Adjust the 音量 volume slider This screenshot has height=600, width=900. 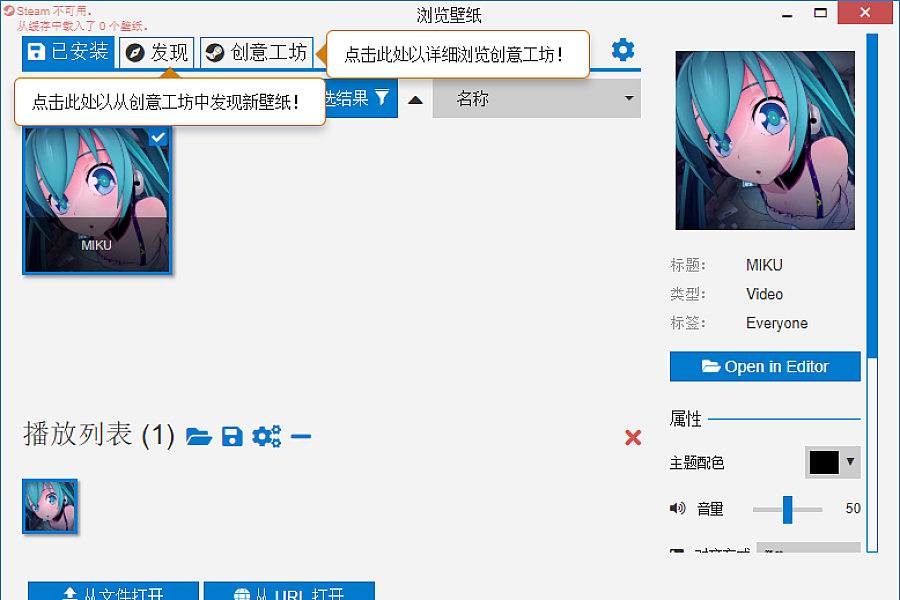tap(788, 509)
